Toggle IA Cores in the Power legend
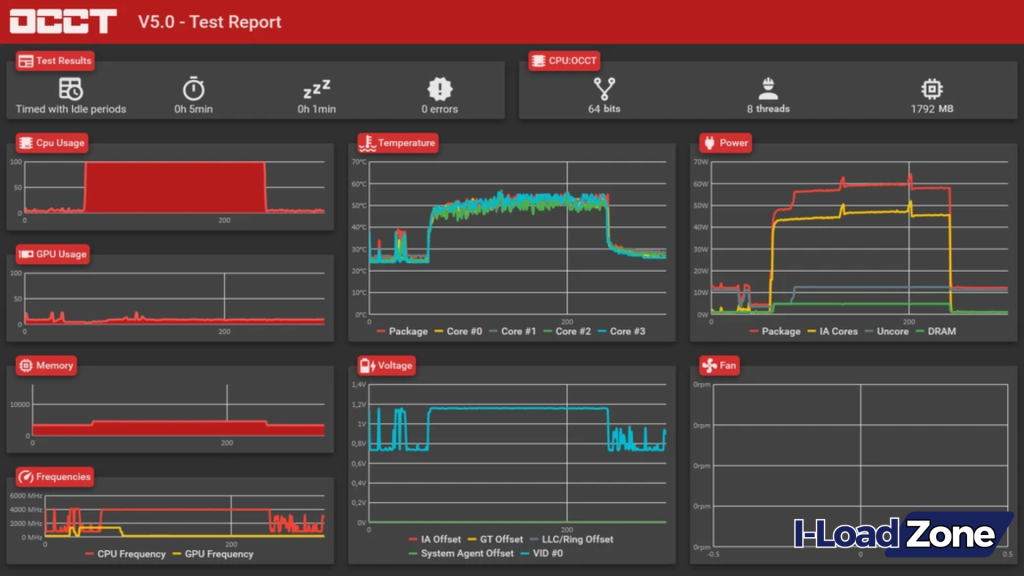This screenshot has height=576, width=1024. pos(833,332)
